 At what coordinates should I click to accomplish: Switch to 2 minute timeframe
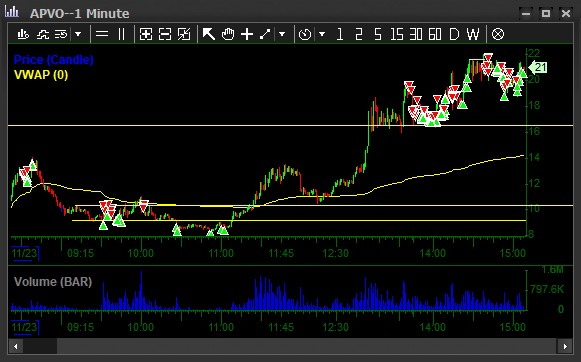(x=359, y=34)
